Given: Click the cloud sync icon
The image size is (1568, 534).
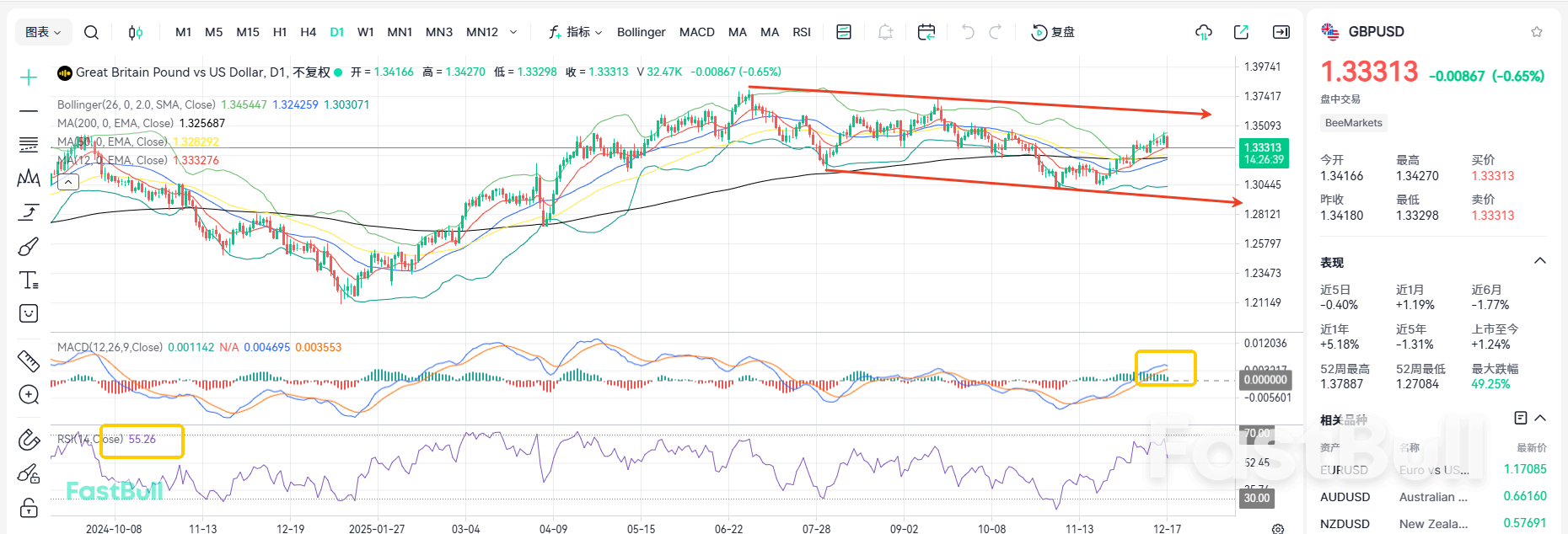Looking at the screenshot, I should coord(1204,32).
